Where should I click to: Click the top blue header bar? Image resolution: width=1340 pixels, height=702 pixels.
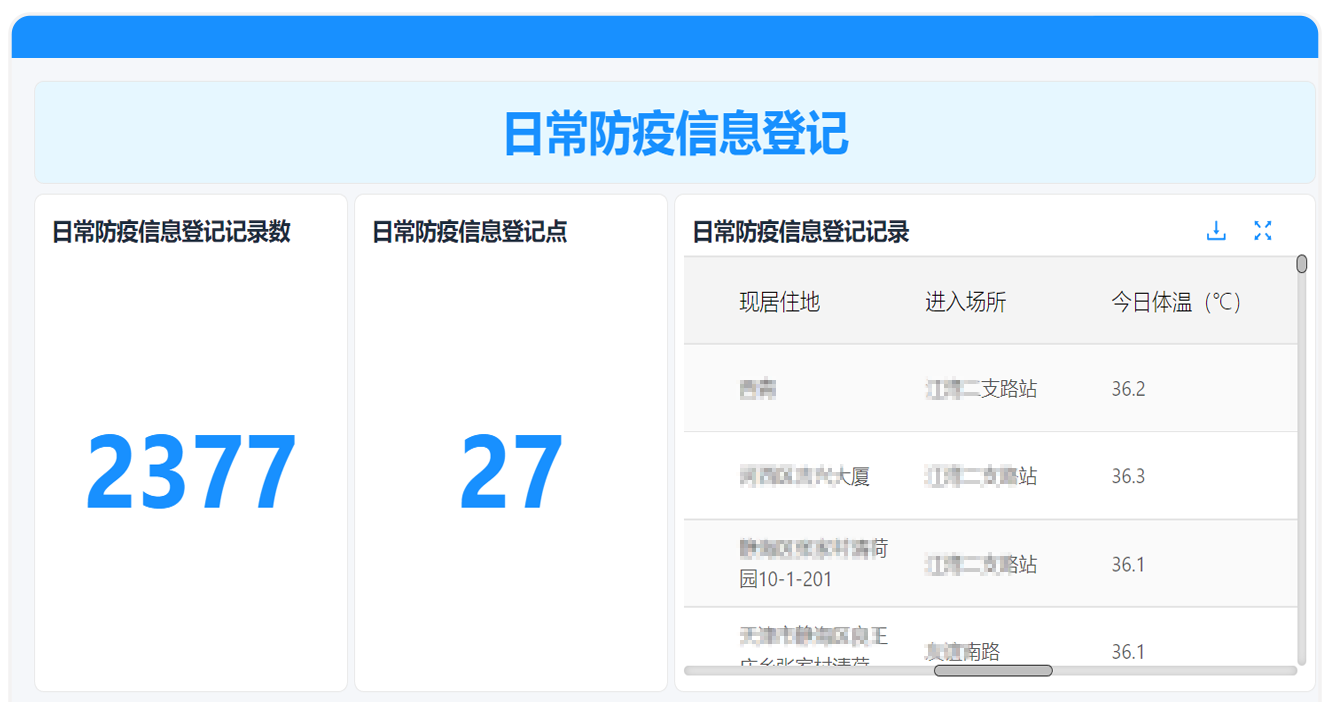pos(670,37)
